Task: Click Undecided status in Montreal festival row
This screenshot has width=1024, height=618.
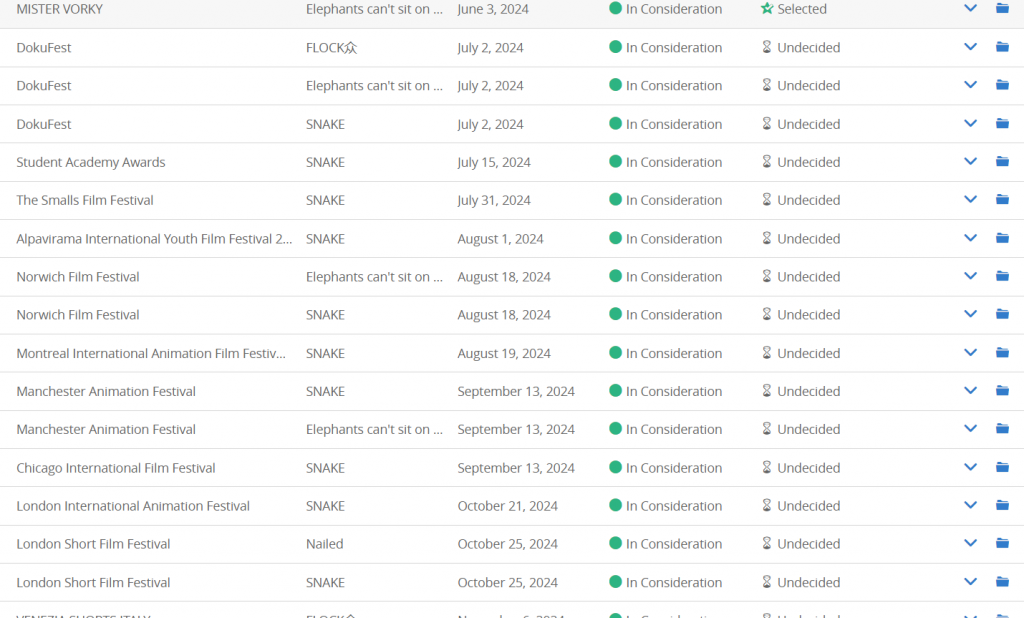Action: click(x=808, y=353)
